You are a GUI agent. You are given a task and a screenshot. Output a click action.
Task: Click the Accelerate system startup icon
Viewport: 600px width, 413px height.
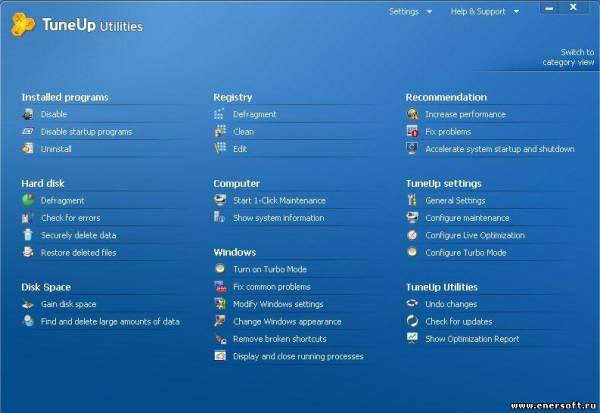tap(412, 149)
